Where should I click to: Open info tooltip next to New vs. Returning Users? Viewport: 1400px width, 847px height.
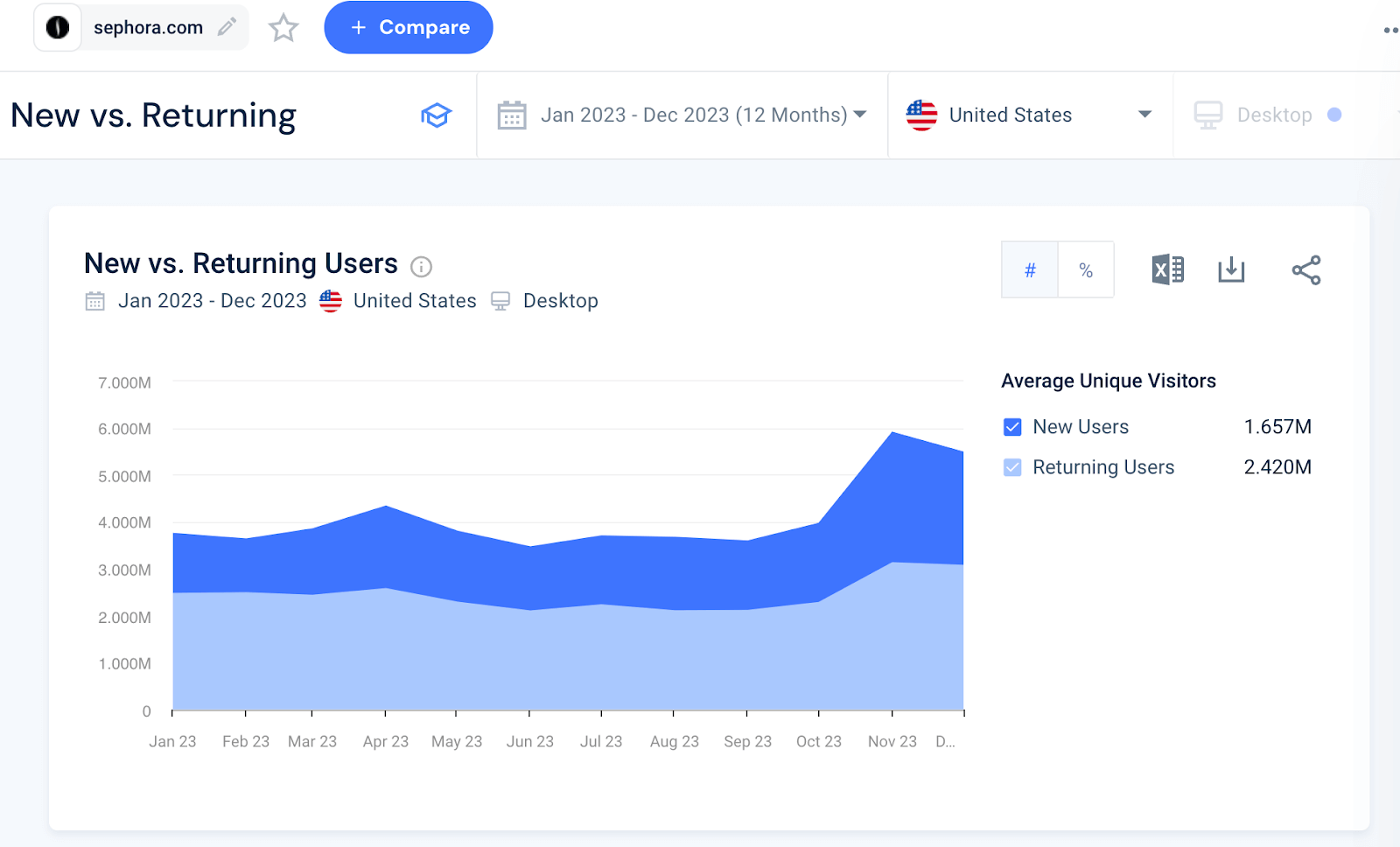422,267
